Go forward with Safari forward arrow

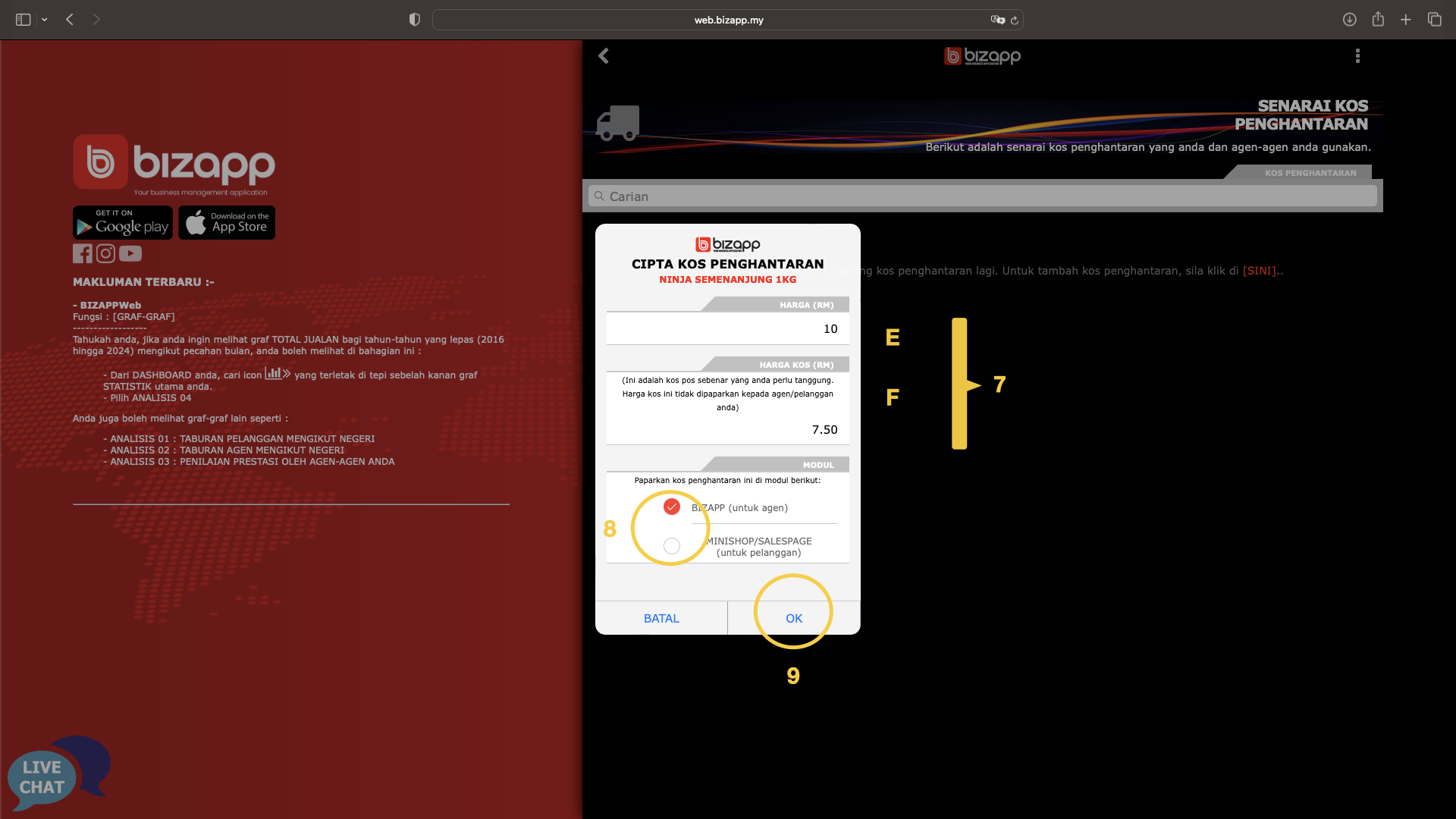click(96, 20)
